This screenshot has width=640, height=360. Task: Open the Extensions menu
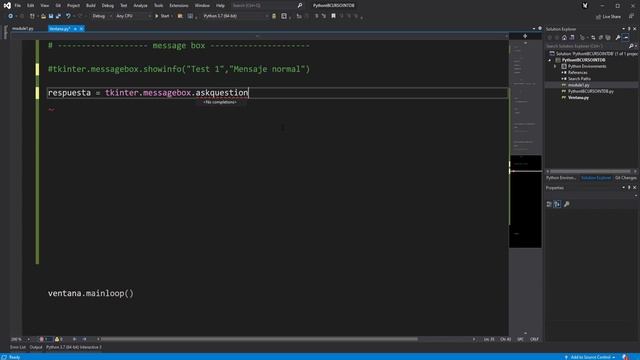[179, 6]
